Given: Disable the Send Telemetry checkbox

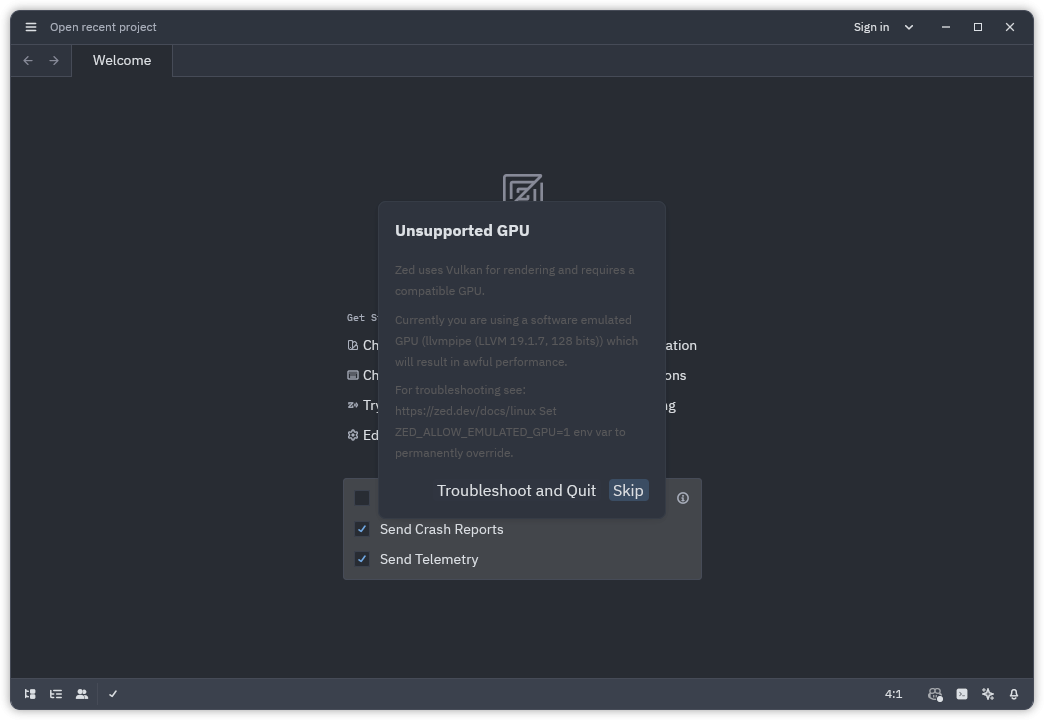Looking at the screenshot, I should (362, 559).
